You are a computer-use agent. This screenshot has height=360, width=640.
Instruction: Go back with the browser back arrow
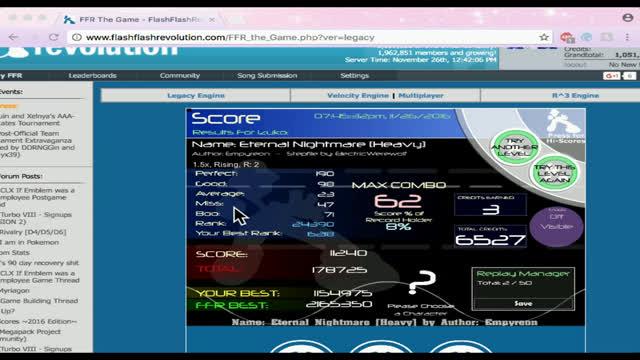point(13,37)
